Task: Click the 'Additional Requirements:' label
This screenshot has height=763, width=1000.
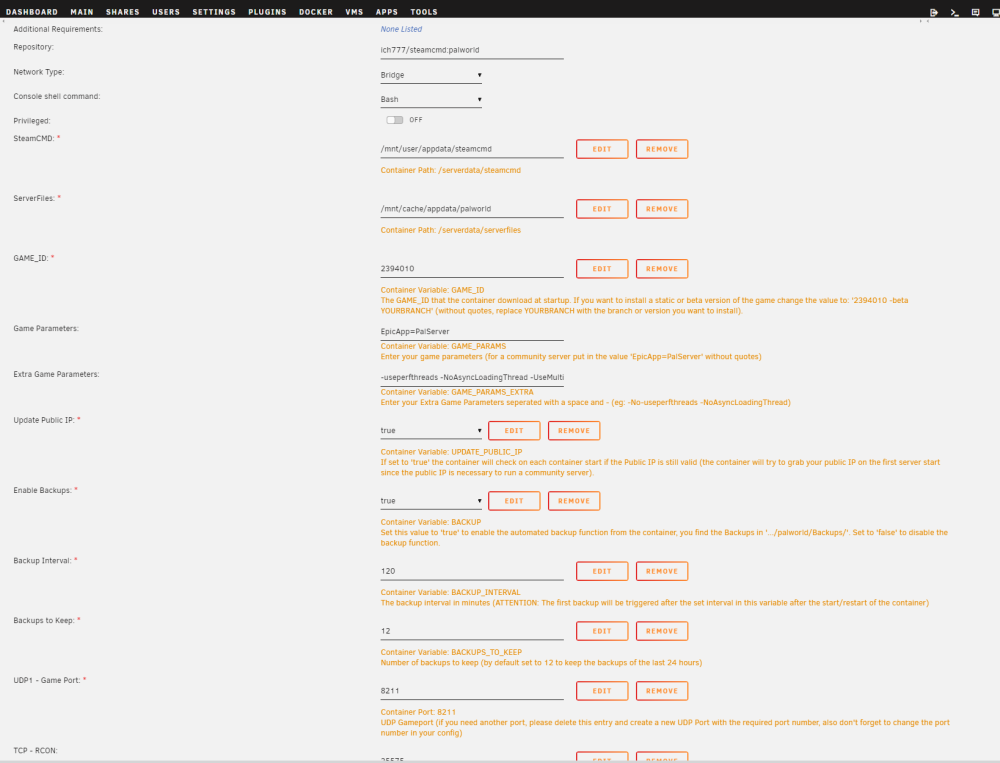Action: coord(58,29)
